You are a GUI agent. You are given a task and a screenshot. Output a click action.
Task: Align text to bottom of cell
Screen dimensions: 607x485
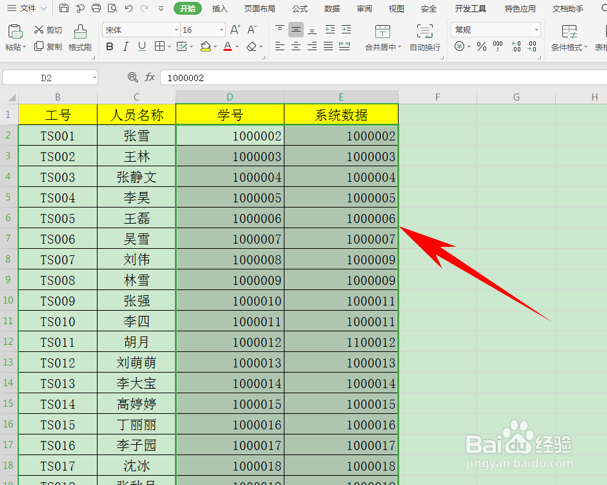312,29
